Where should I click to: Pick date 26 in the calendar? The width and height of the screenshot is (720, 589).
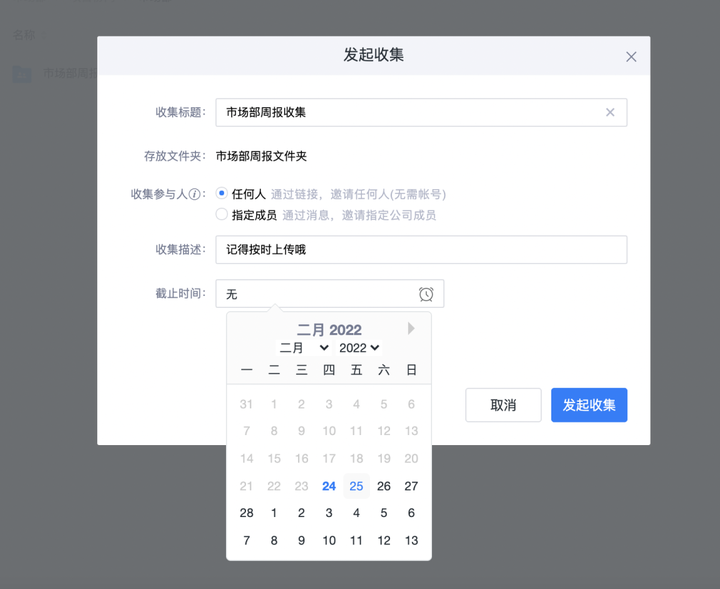coord(384,486)
